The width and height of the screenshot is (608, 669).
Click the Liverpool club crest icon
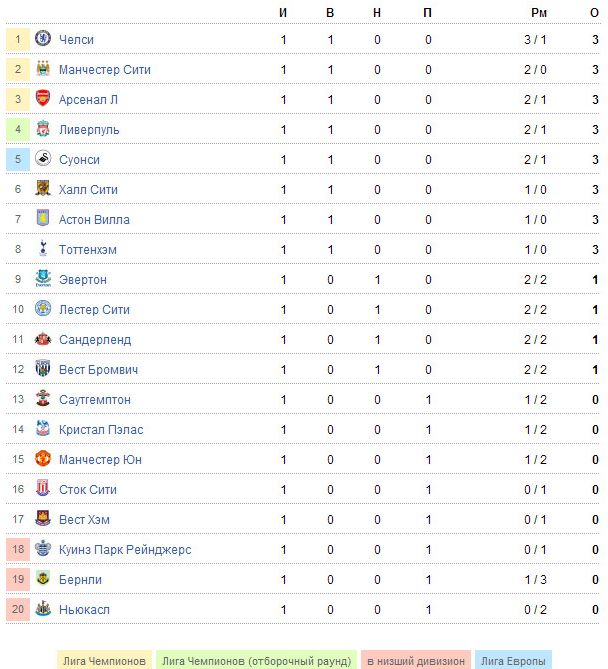tap(43, 128)
